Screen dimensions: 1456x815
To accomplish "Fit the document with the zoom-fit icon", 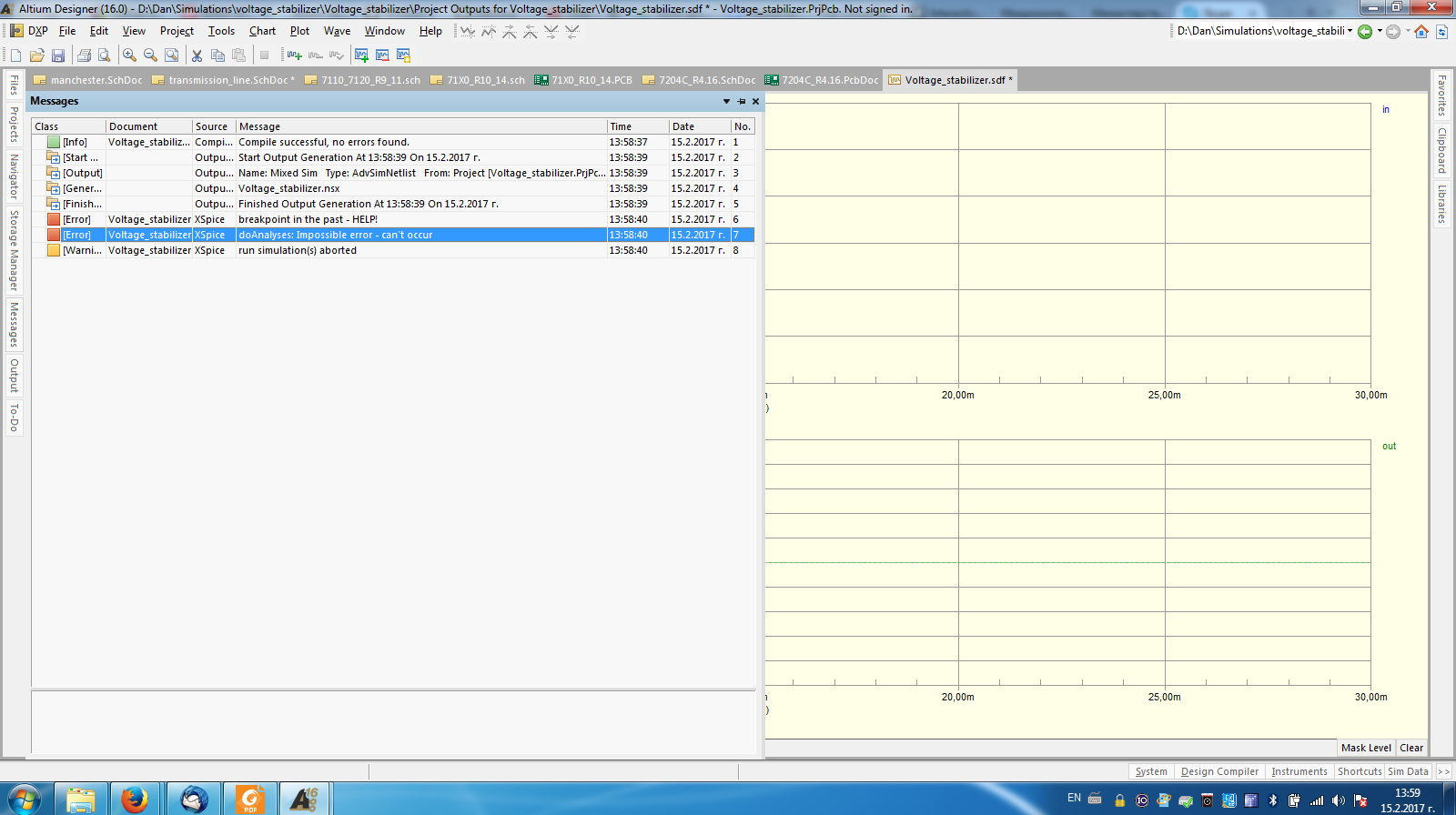I will [171, 55].
